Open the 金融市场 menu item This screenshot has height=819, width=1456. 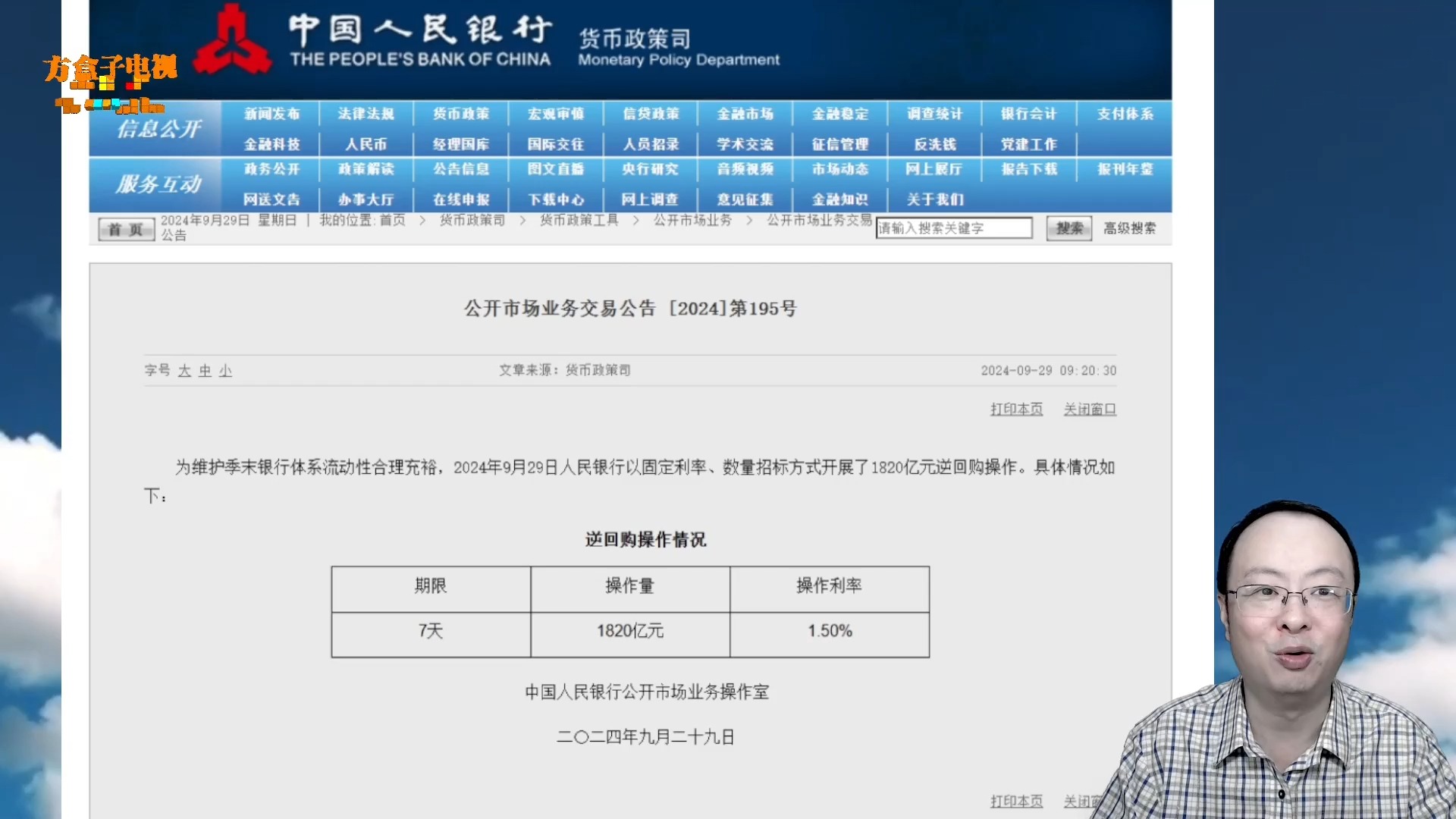tap(745, 114)
